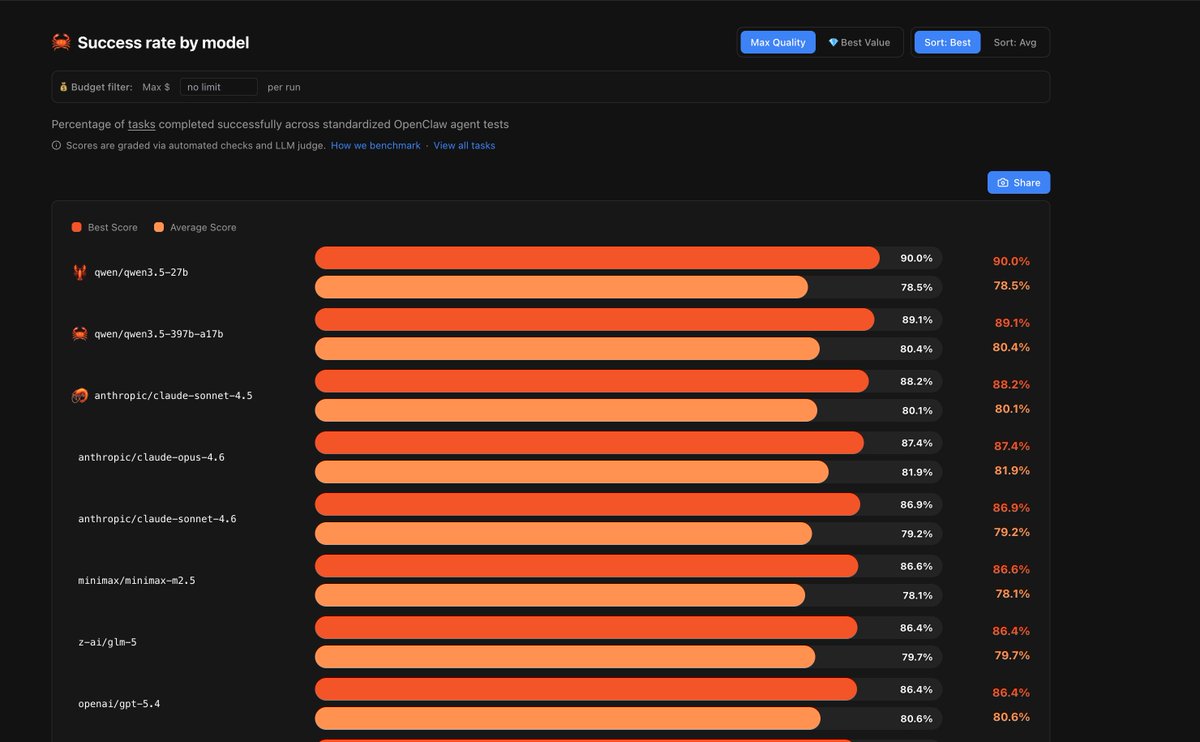Click the right-column 79.2% value for claude-sonnet-4.6
Screen dimensions: 1200x742
coord(1012,532)
